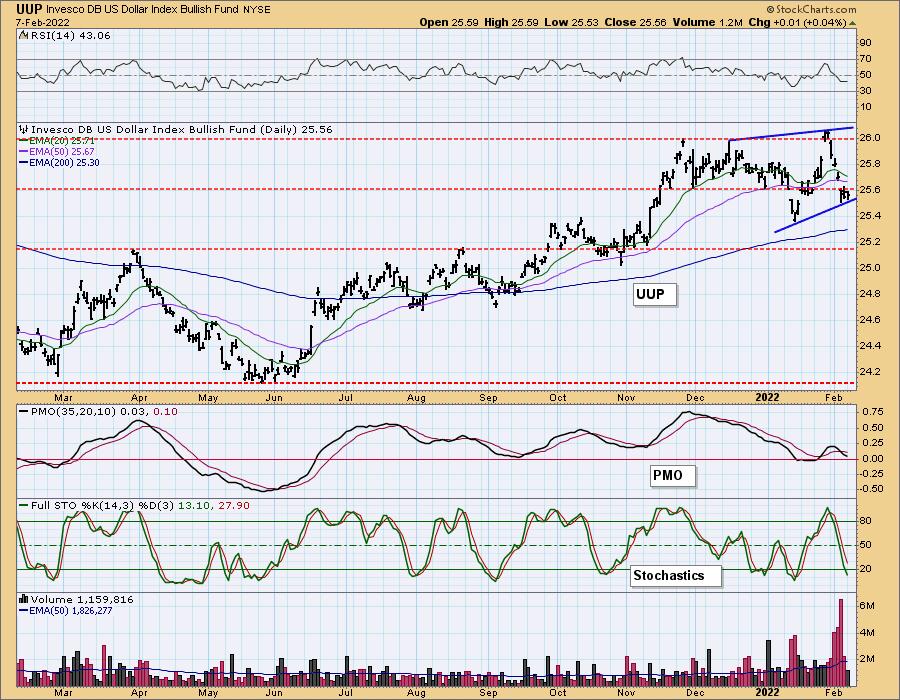This screenshot has height=700, width=900.
Task: Click the EMA(50) 1,826,277 volume legend
Action: point(71,611)
